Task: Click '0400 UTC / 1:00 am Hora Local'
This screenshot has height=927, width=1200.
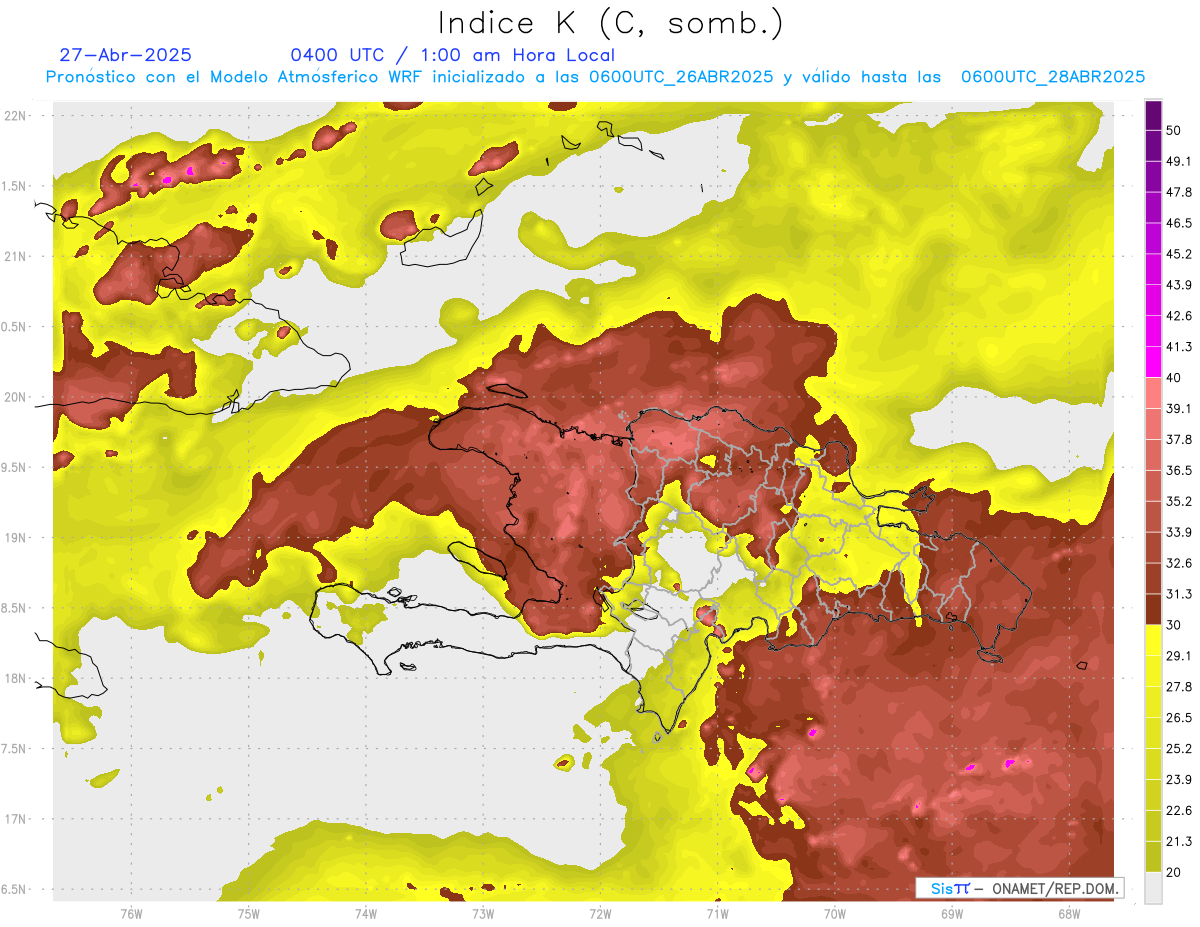Action: [x=453, y=55]
